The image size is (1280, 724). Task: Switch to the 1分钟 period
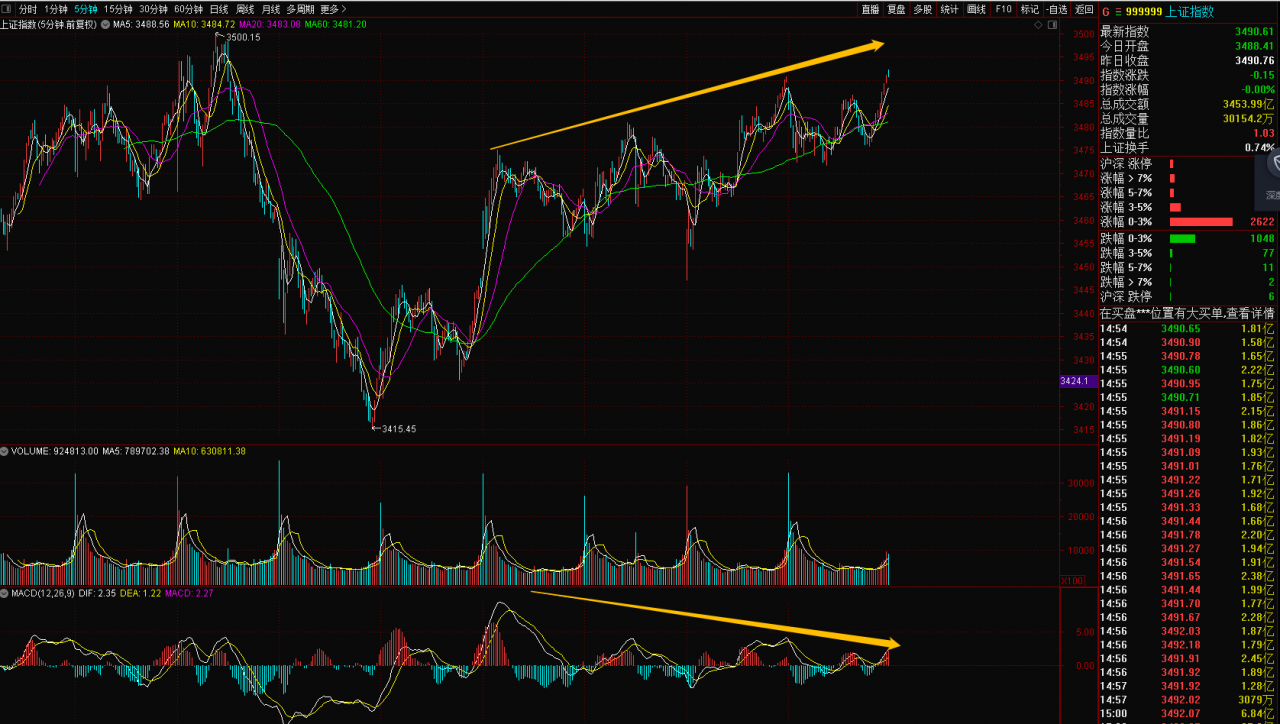56,9
